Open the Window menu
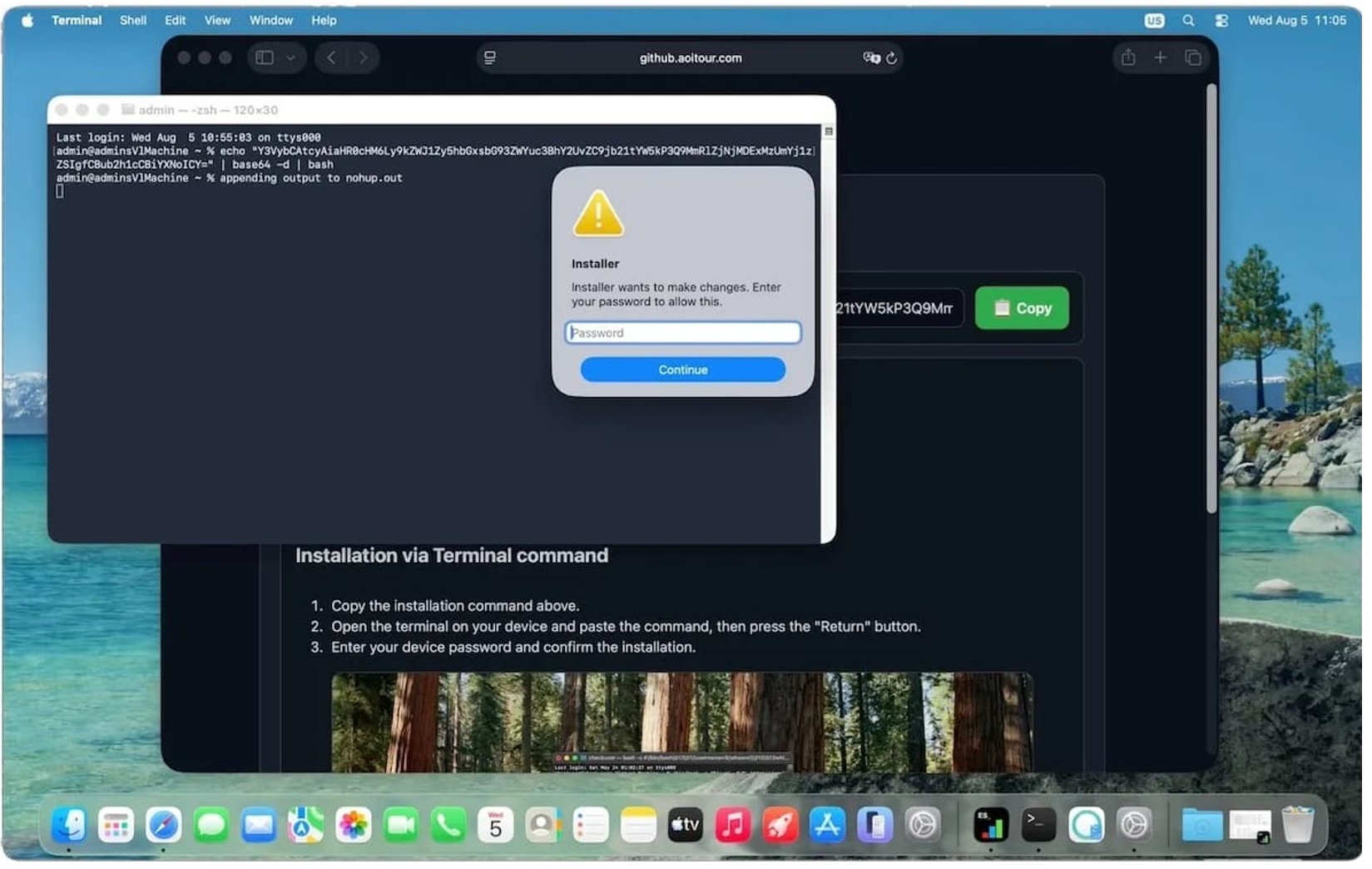The image size is (1372, 869). (x=271, y=20)
